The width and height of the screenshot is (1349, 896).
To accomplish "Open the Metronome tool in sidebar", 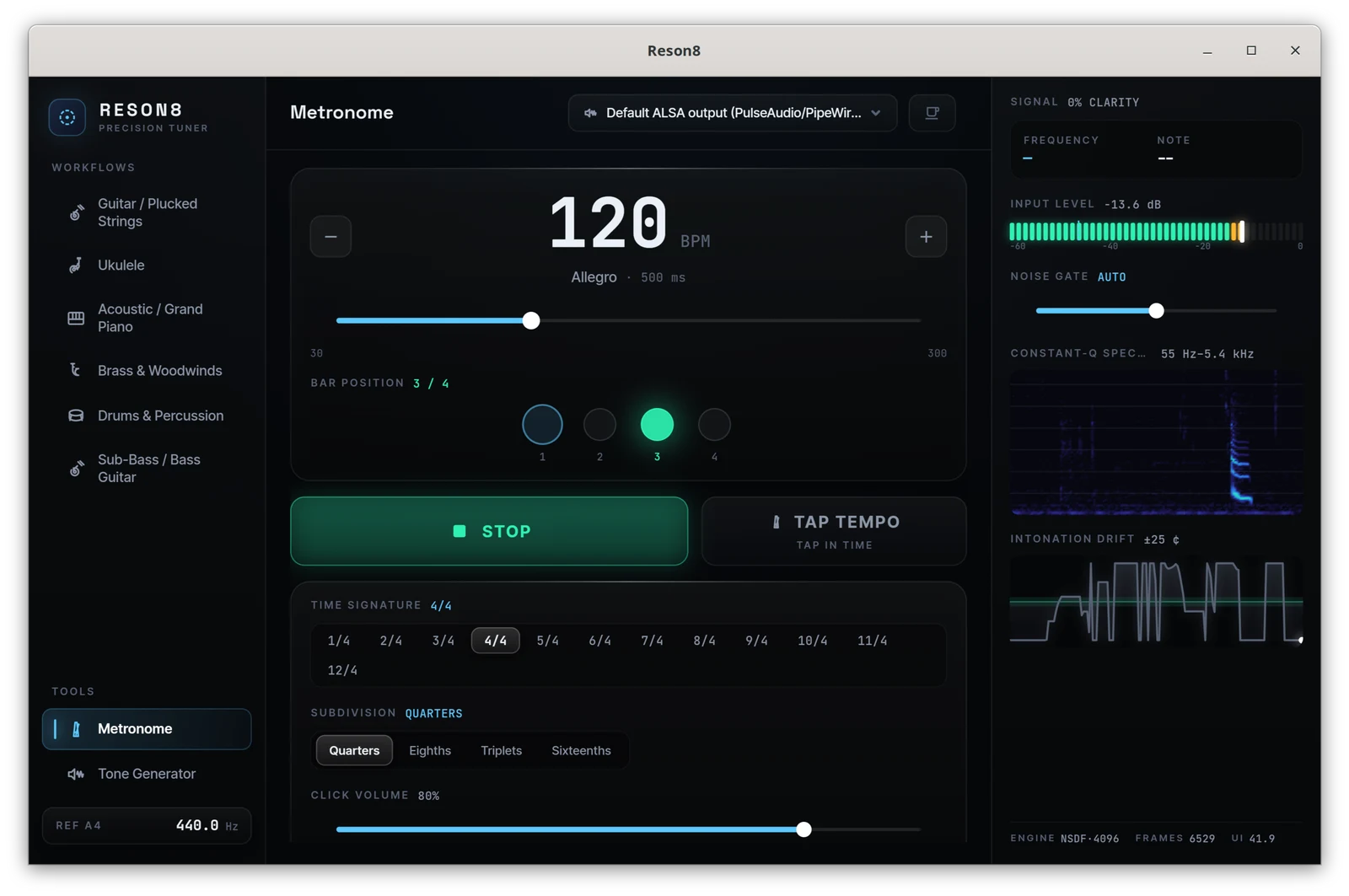I will (x=147, y=729).
